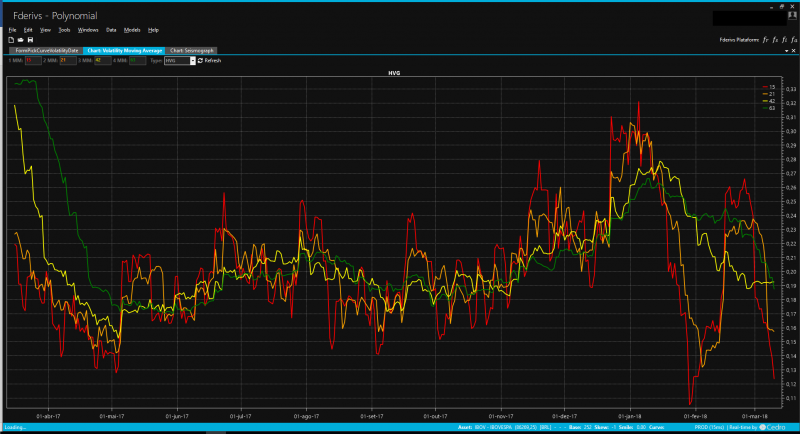Click the 1 MM period input field
The width and height of the screenshot is (800, 434).
pos(31,61)
